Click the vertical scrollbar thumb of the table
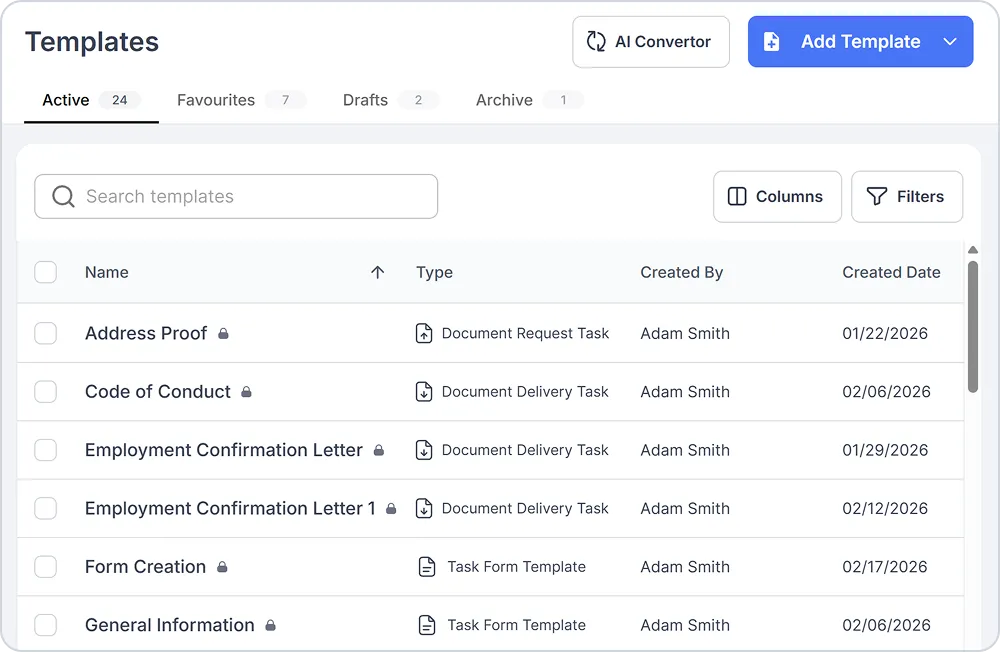1000x652 pixels. [x=973, y=327]
